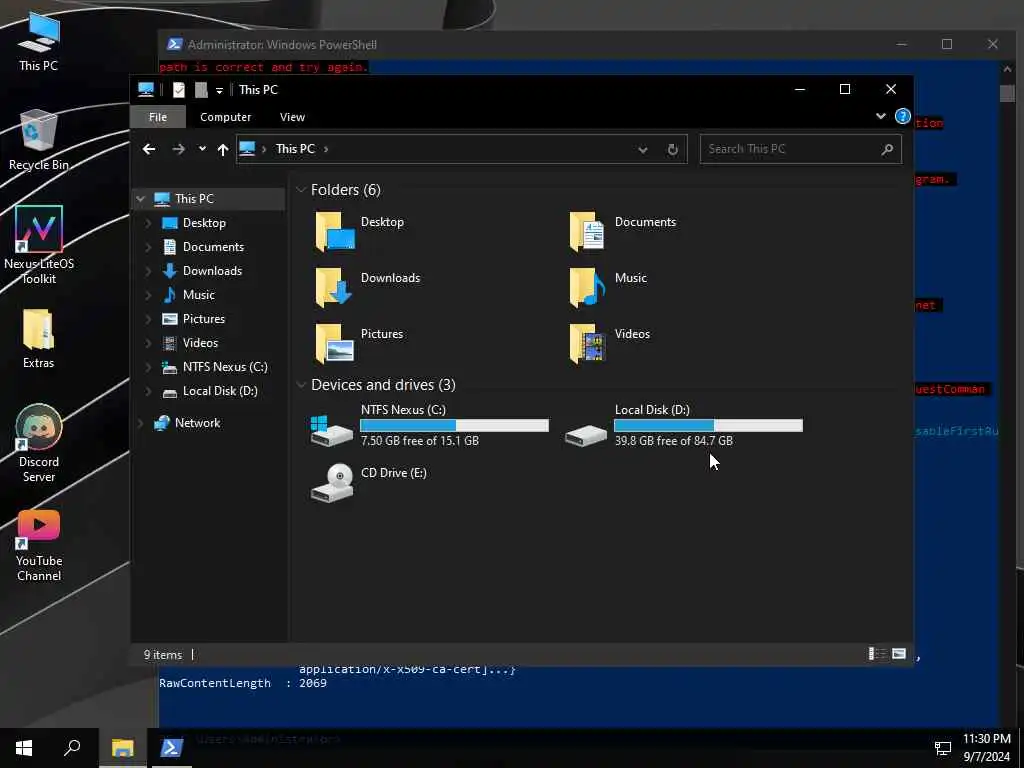Click the Back navigation arrow
Image resolution: width=1024 pixels, height=768 pixels.
[149, 149]
